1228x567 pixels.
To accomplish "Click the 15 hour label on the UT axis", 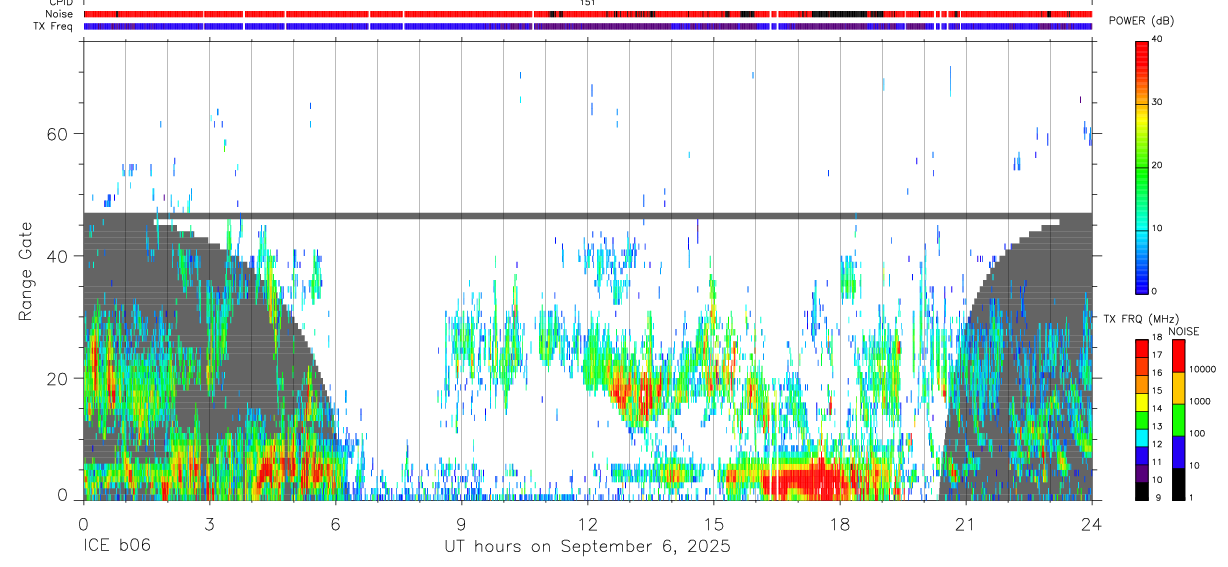I will click(714, 524).
